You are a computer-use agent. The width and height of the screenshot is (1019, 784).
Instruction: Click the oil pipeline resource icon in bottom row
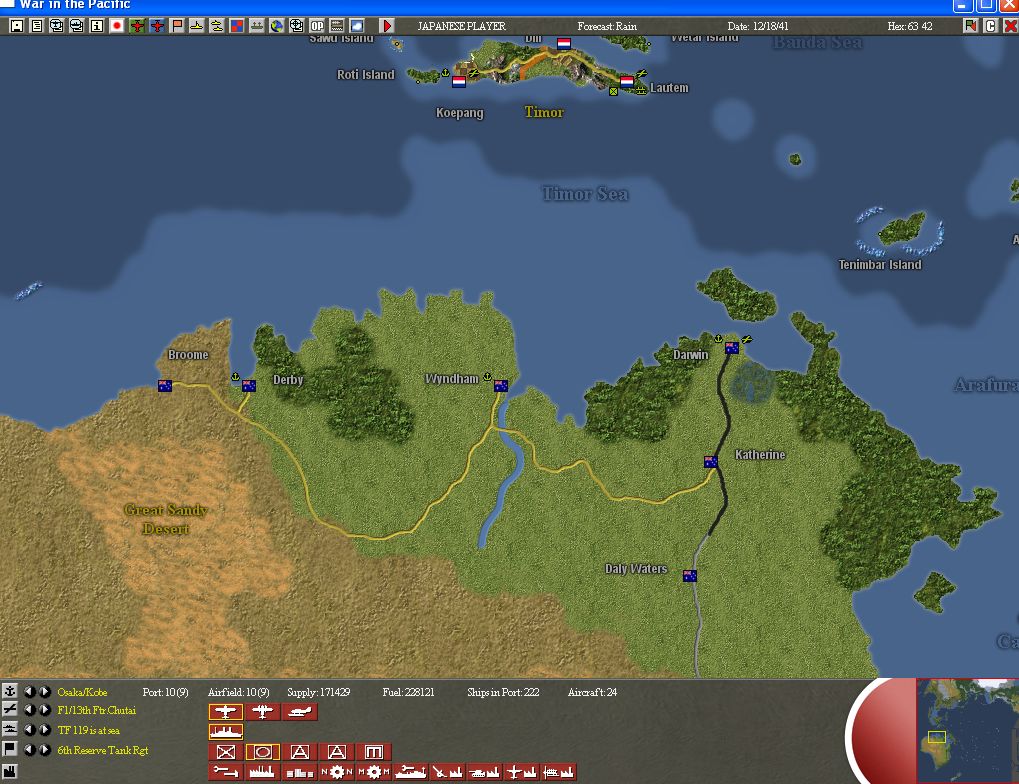pyautogui.click(x=226, y=772)
